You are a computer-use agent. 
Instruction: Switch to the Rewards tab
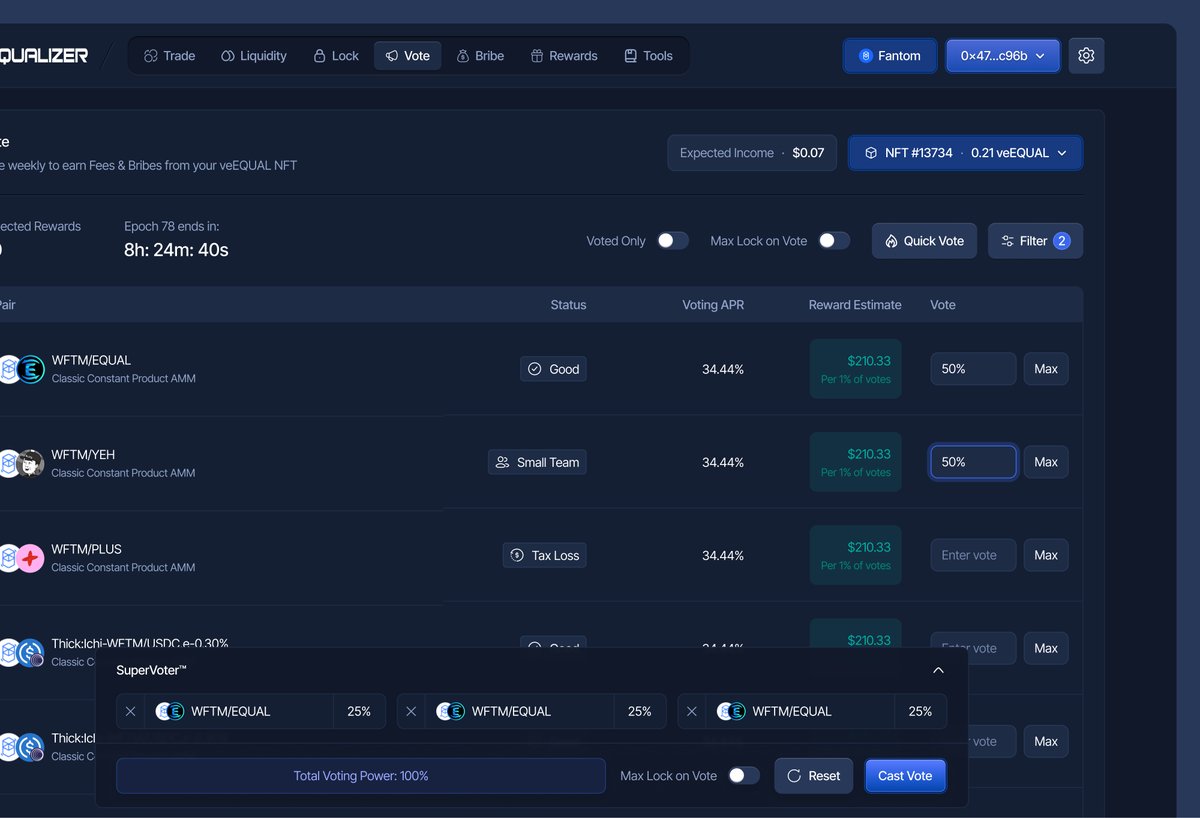pos(564,56)
